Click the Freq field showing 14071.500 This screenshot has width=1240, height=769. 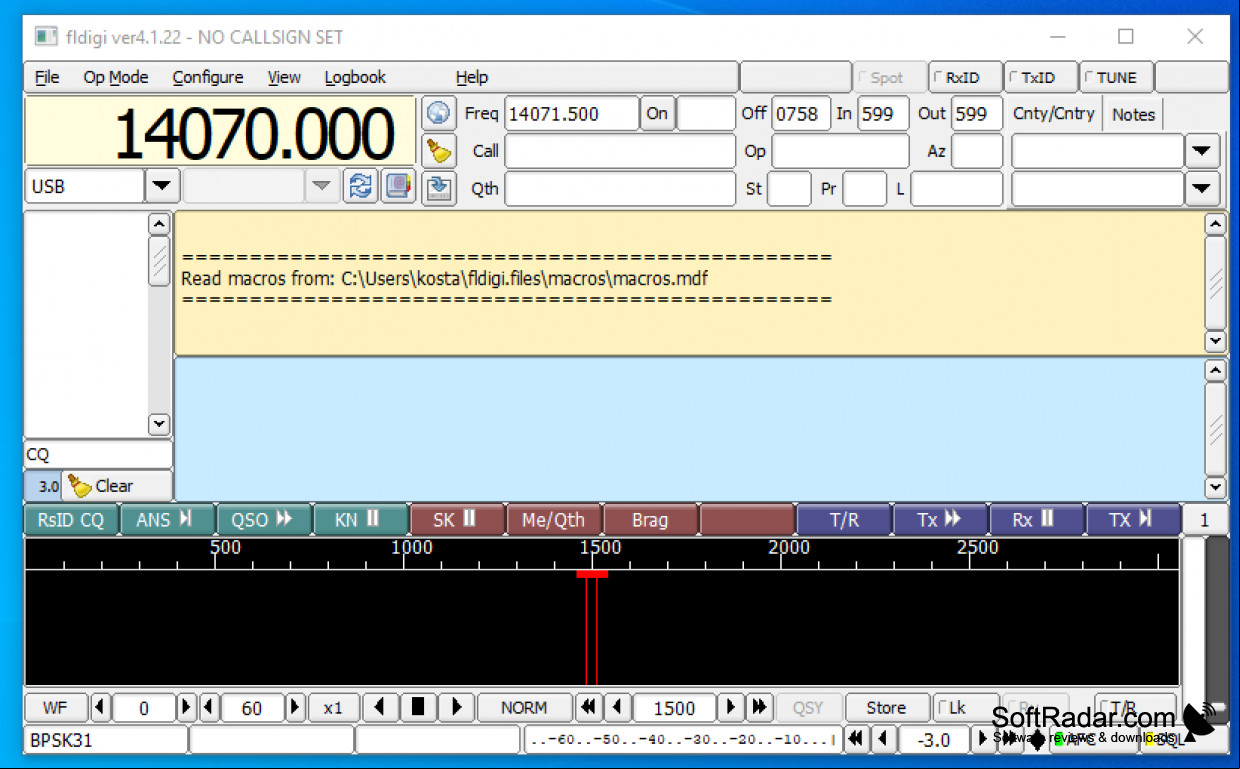click(572, 114)
